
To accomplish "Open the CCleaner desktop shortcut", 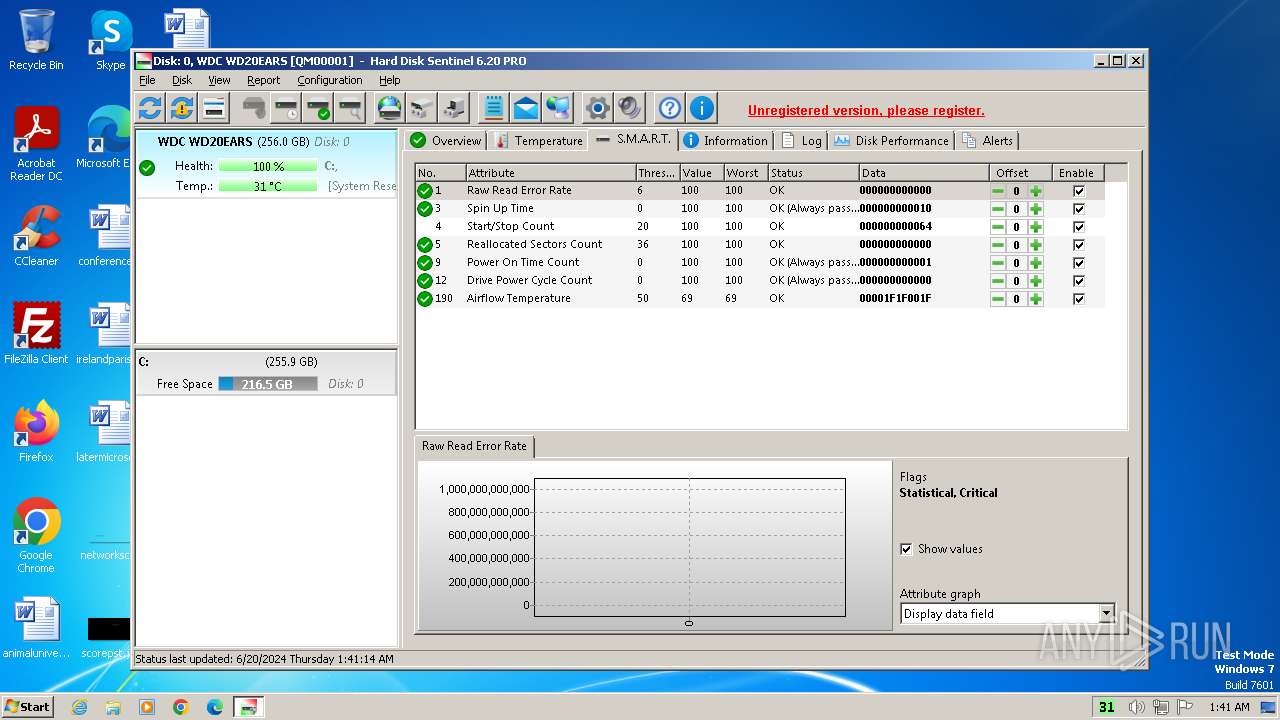I will coord(36,237).
